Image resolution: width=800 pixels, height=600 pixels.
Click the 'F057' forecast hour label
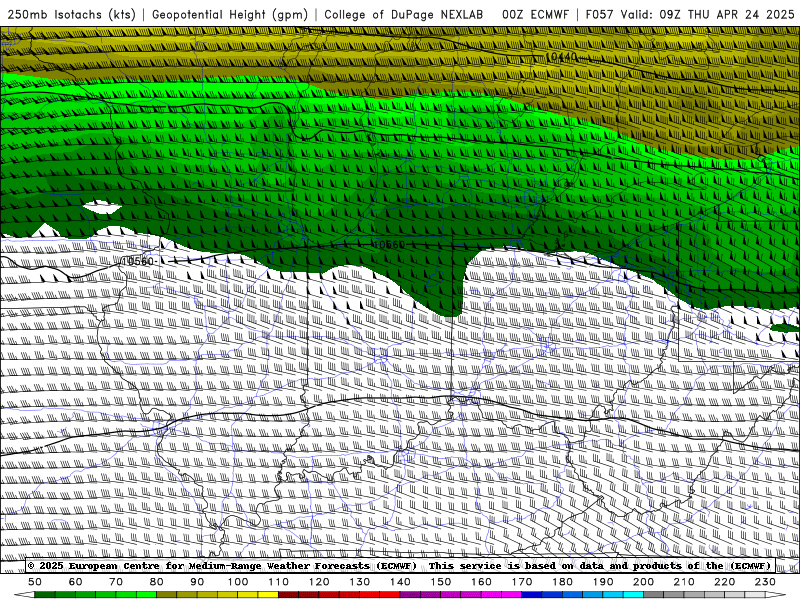[x=599, y=14]
